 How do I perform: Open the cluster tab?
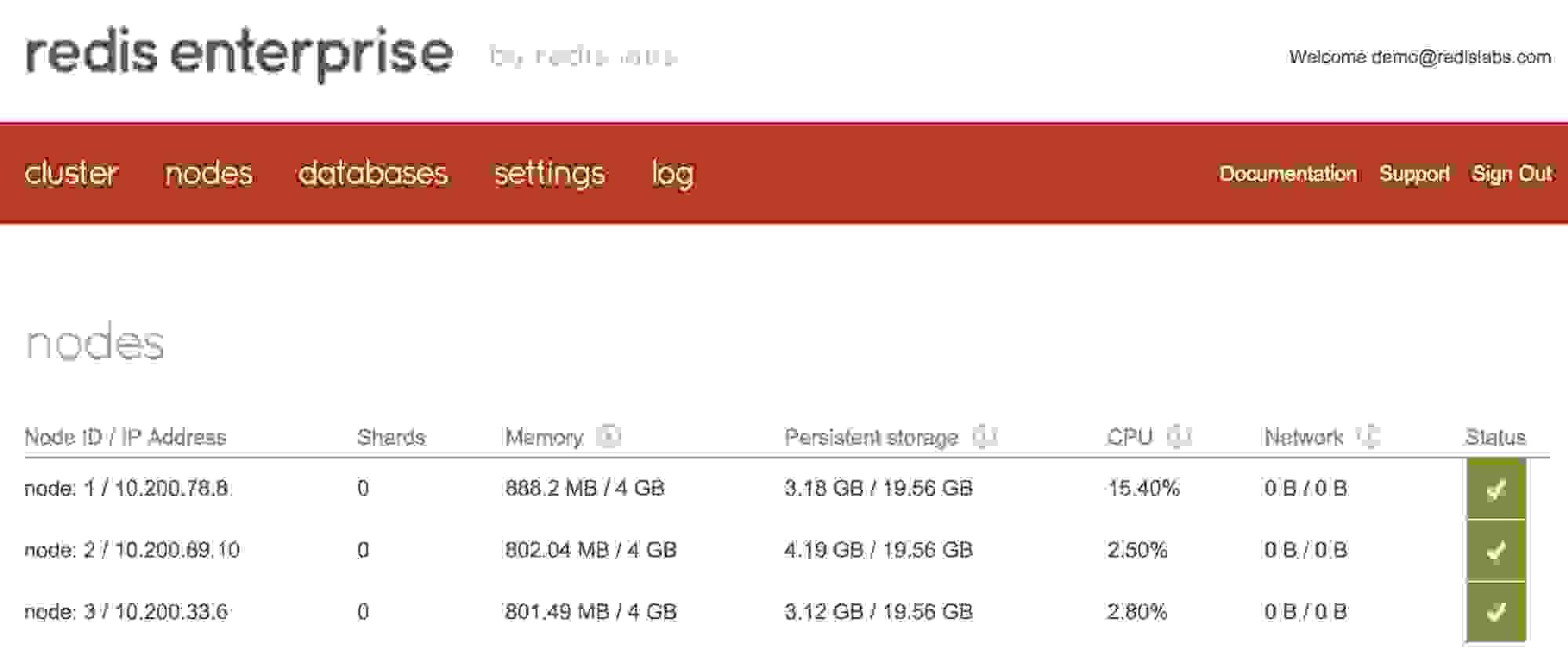coord(71,173)
